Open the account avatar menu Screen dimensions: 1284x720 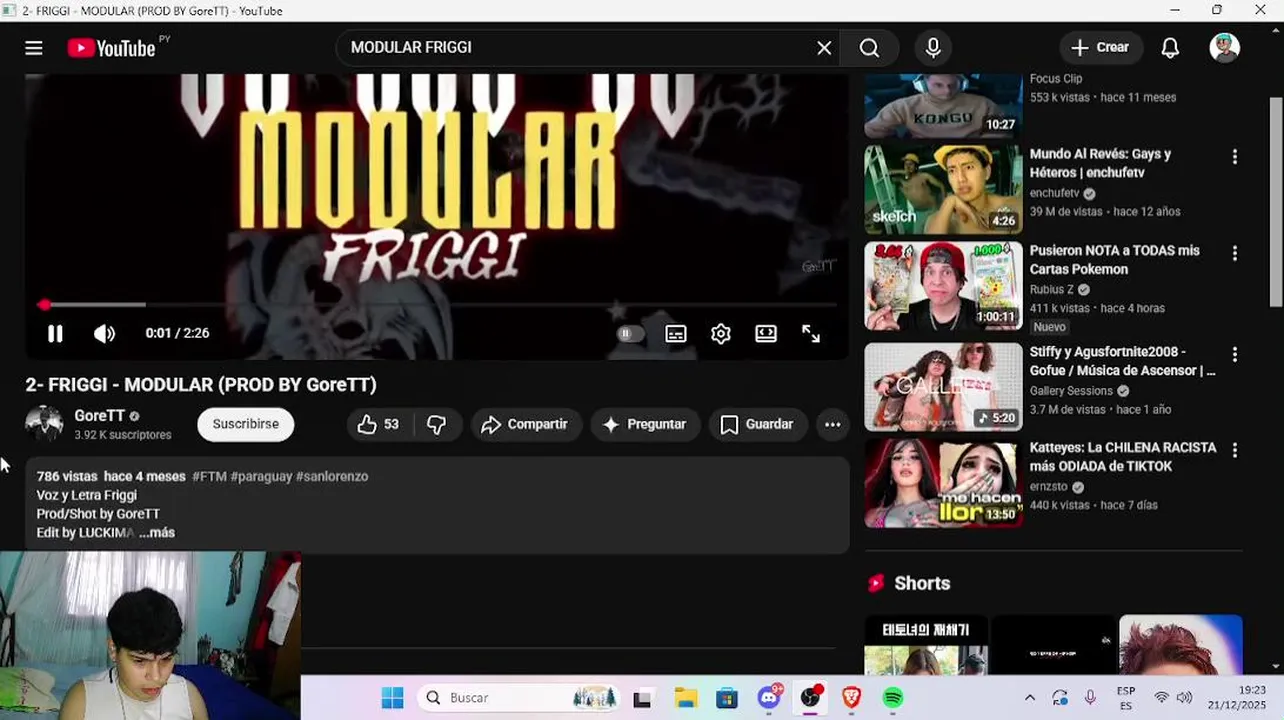pos(1224,47)
